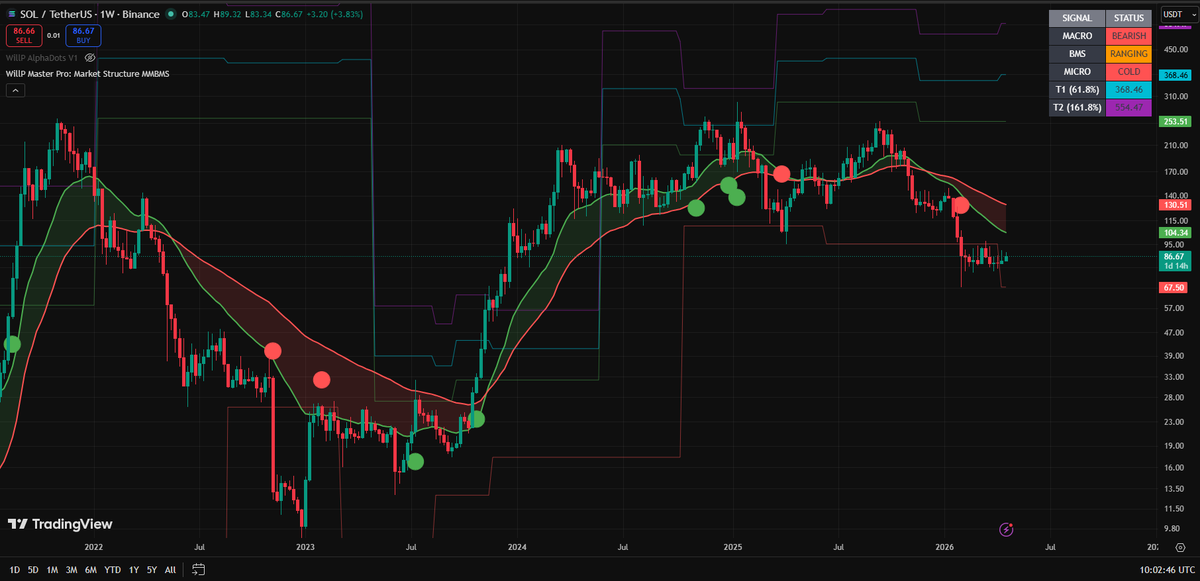Click the SIGNAL table header
The width and height of the screenshot is (1200, 581).
pos(1076,18)
